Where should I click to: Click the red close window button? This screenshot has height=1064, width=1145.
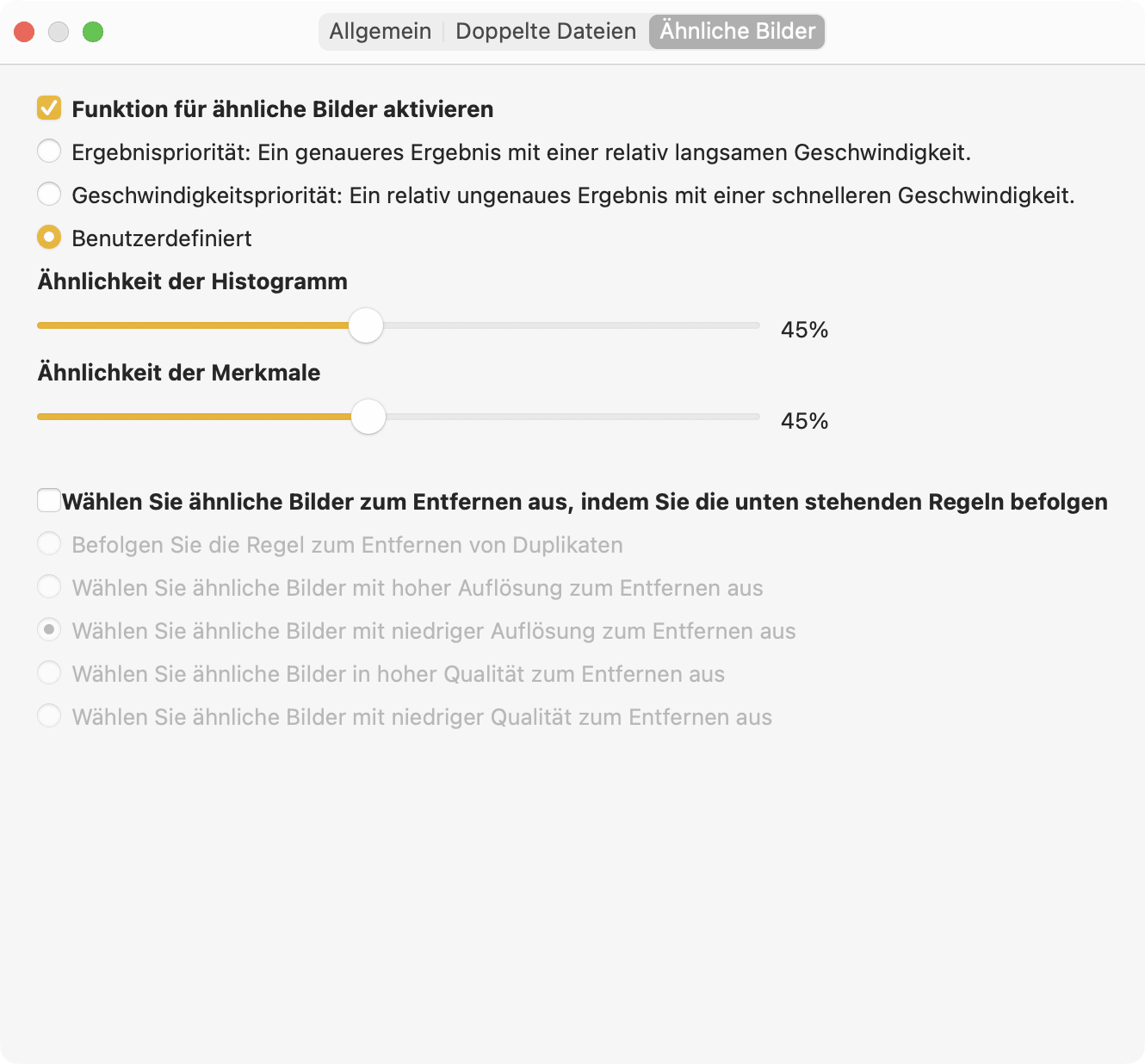coord(24,32)
